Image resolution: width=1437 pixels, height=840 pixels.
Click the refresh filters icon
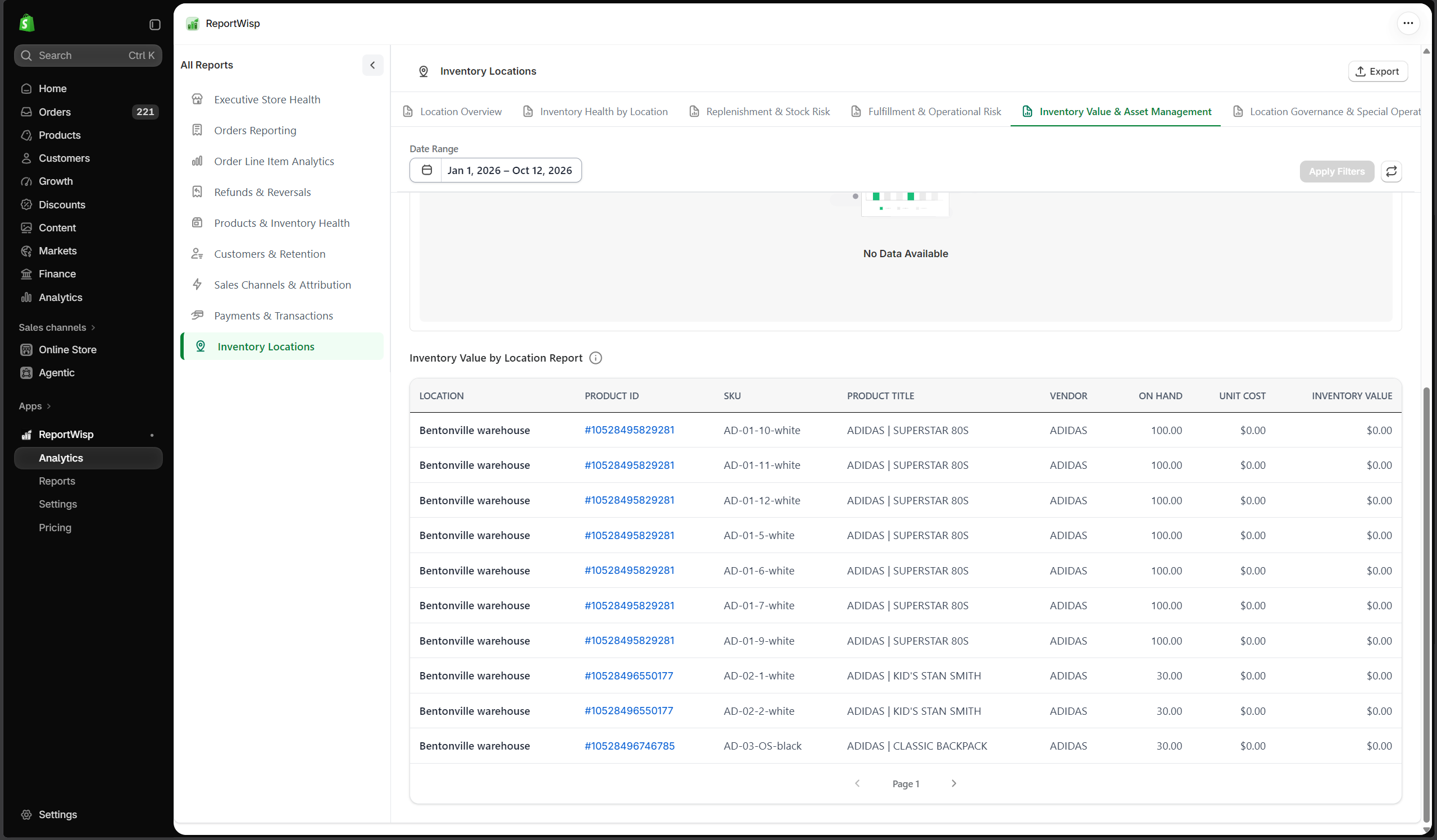pos(1391,171)
